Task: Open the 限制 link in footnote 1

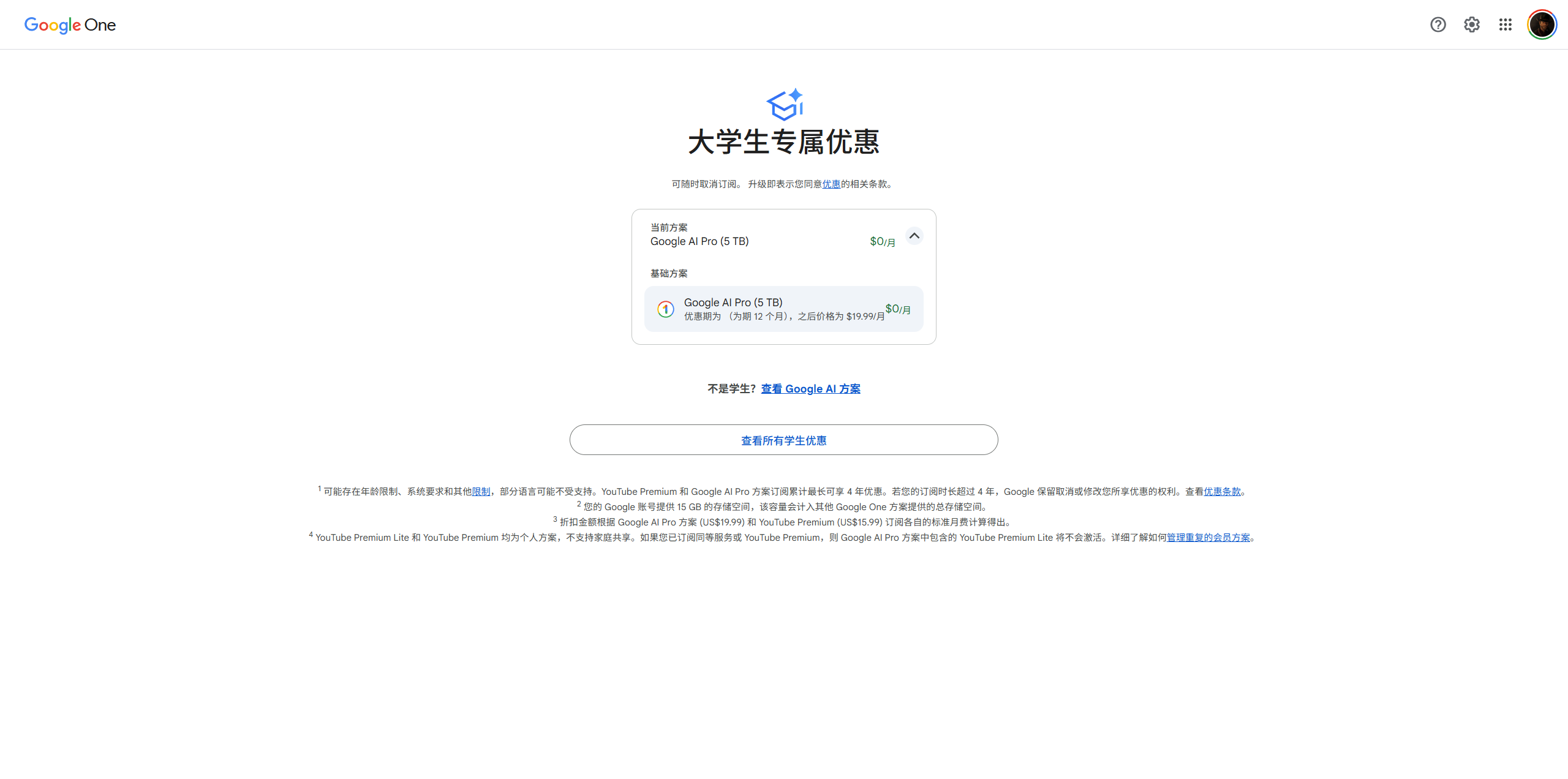Action: tap(481, 492)
